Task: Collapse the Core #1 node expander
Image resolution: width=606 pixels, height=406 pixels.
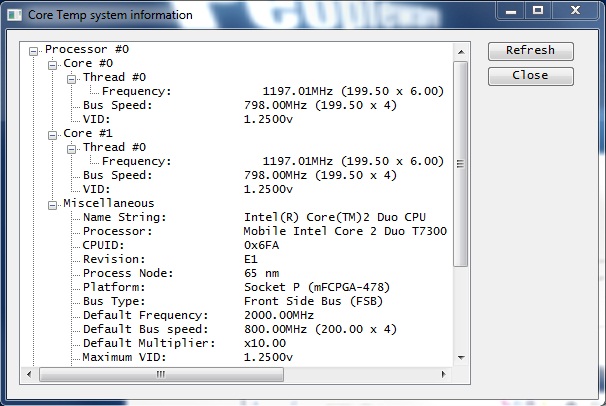Action: pos(53,133)
